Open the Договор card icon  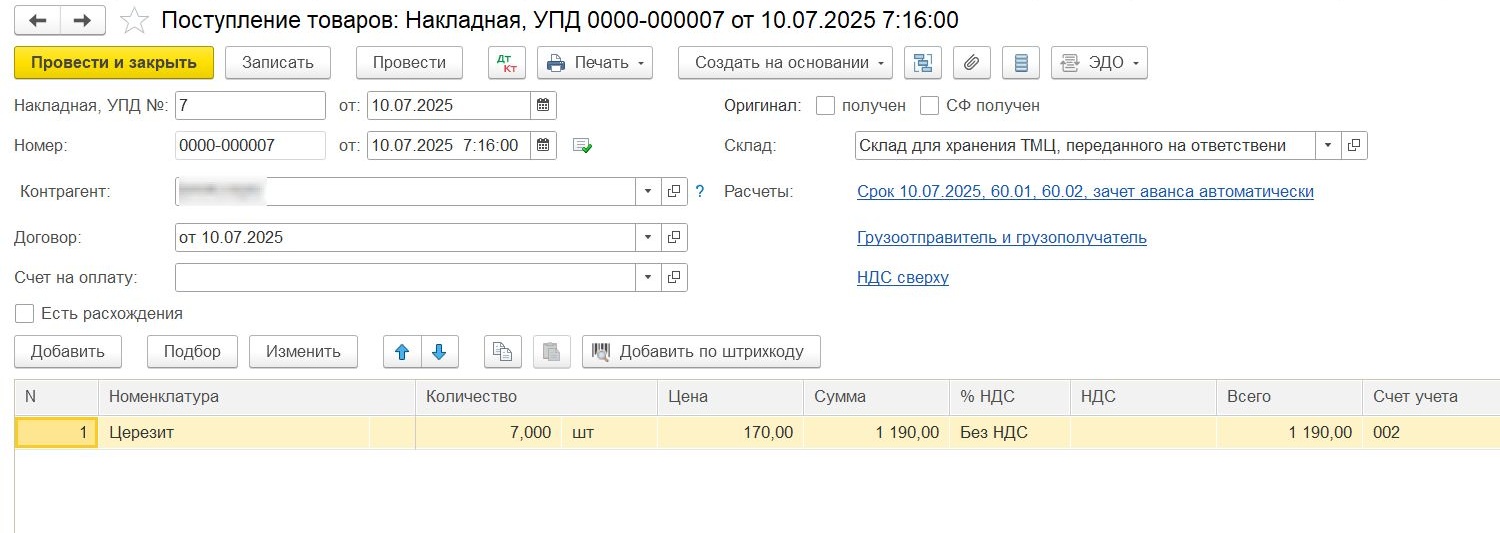point(674,237)
